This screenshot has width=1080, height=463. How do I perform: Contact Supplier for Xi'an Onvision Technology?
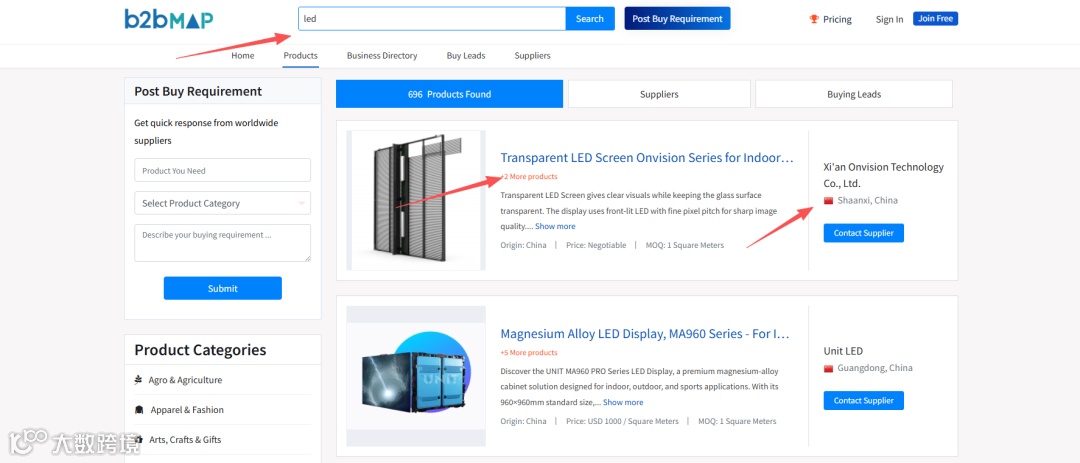click(x=864, y=233)
